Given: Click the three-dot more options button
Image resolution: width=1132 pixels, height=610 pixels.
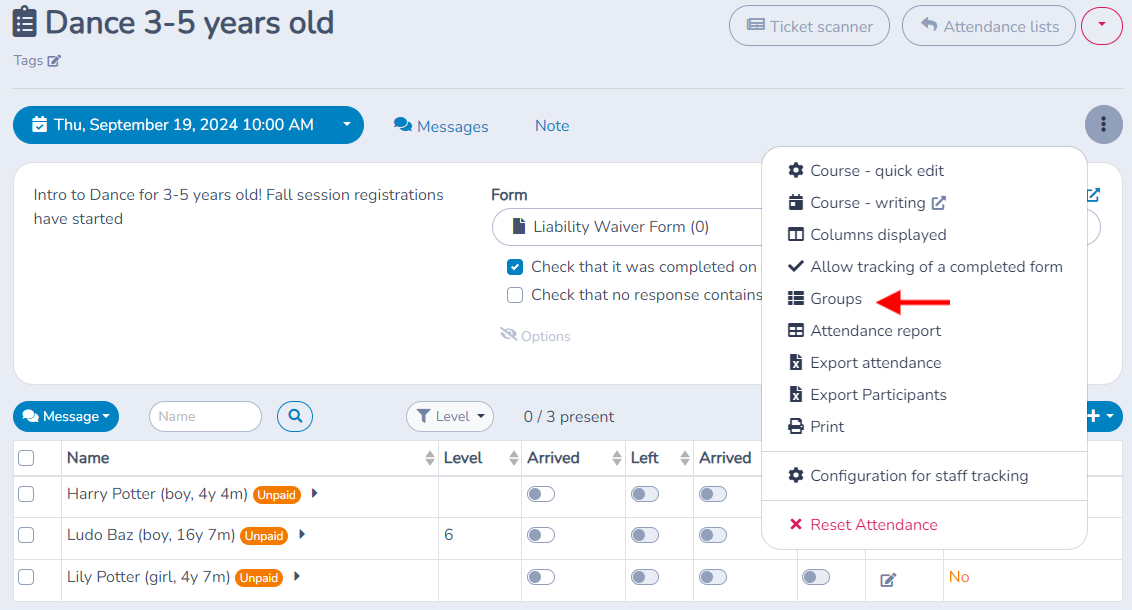Looking at the screenshot, I should (x=1103, y=125).
